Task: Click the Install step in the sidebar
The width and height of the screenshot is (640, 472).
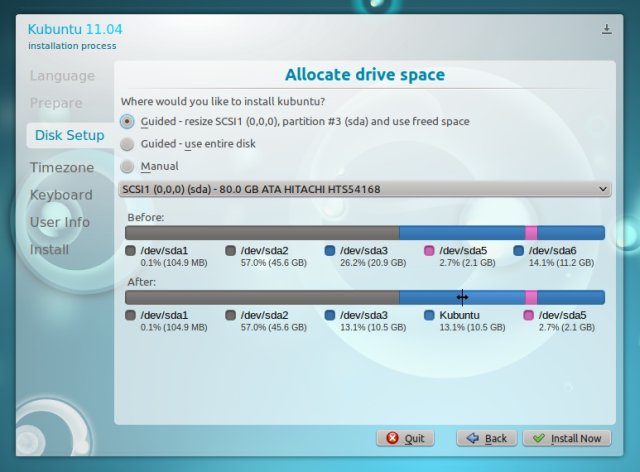Action: [49, 249]
